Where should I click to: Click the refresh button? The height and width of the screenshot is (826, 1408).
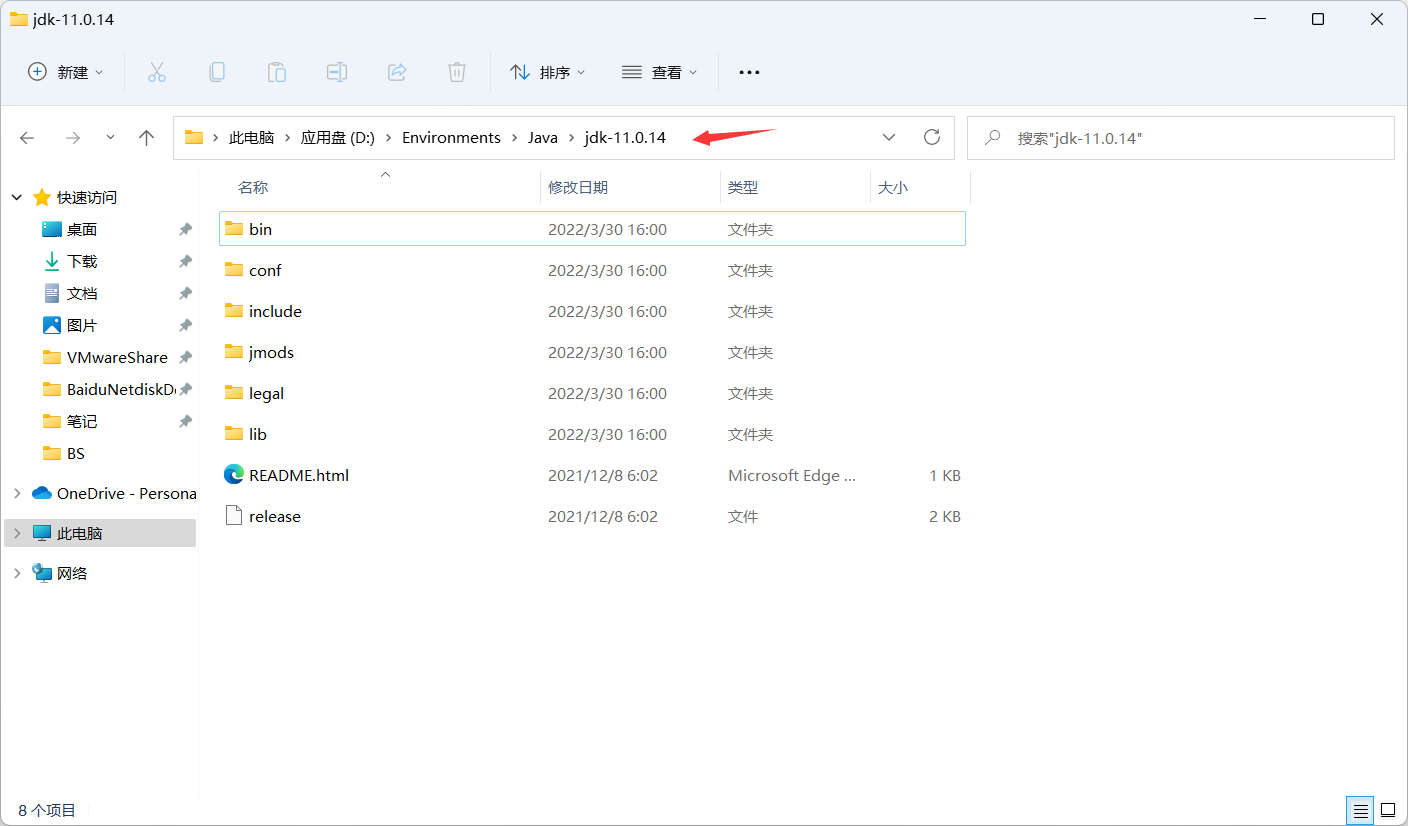(x=932, y=138)
